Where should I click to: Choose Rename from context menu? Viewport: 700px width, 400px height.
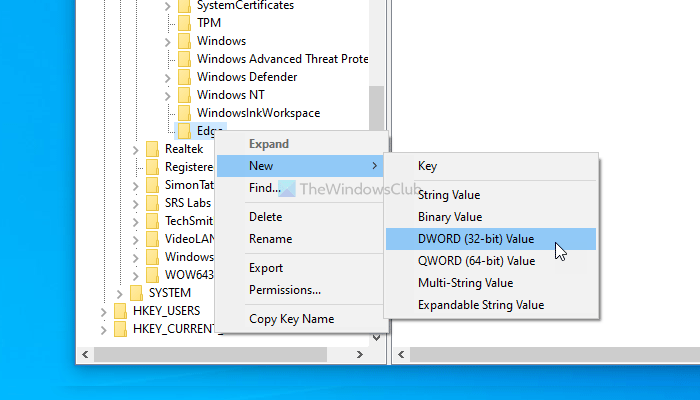(300, 239)
